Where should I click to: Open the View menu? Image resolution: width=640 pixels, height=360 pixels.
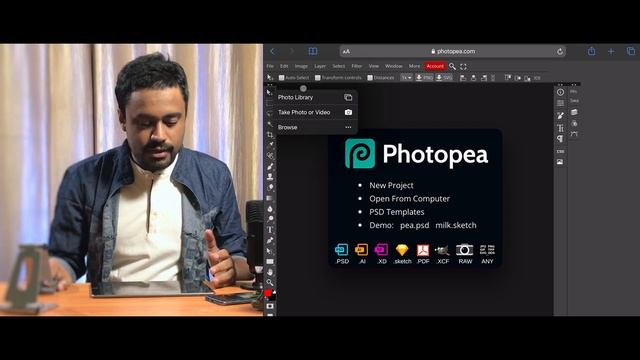(373, 66)
